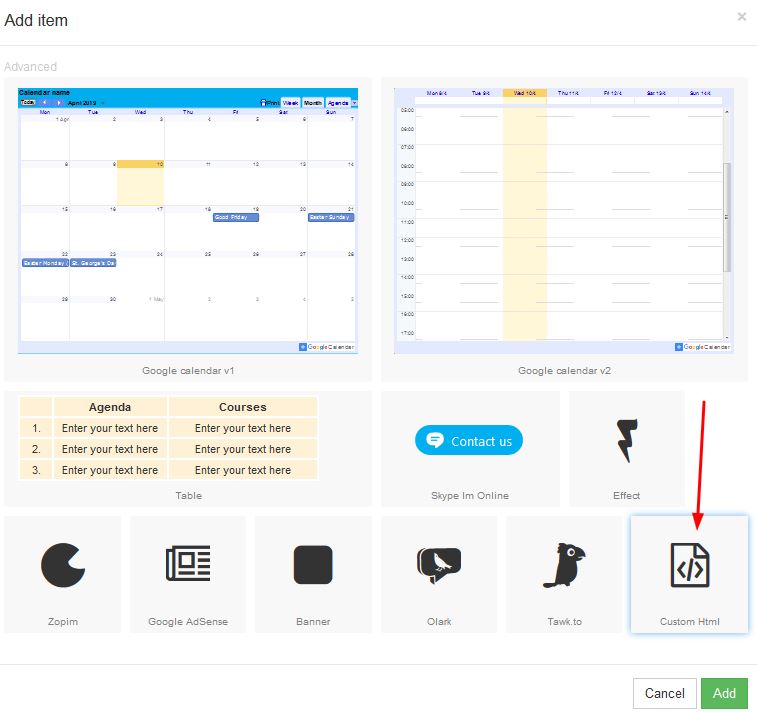
Task: Switch calendar v1 to Month tab
Action: click(x=313, y=103)
